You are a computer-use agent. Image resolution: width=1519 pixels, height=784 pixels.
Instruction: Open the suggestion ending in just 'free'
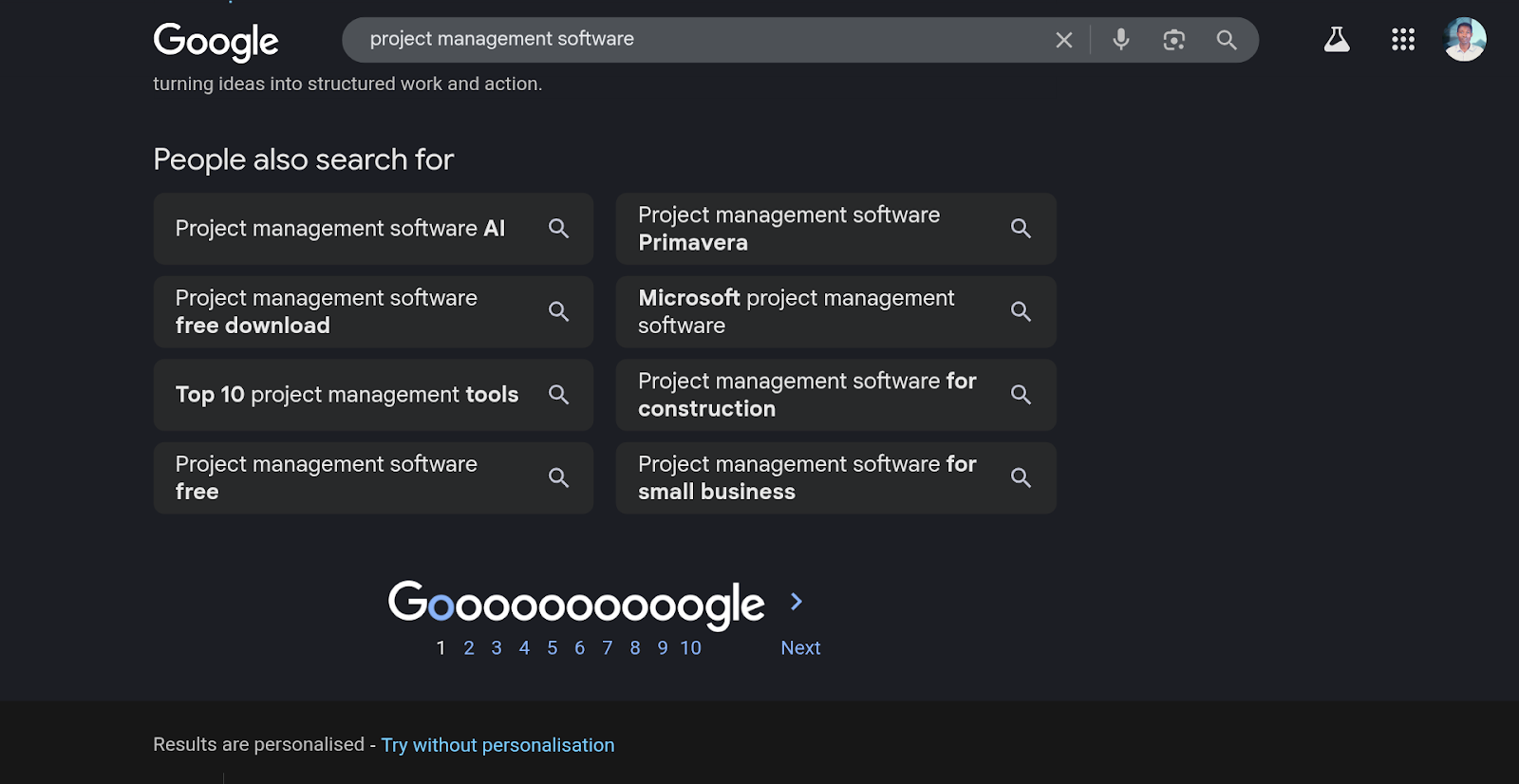[373, 477]
